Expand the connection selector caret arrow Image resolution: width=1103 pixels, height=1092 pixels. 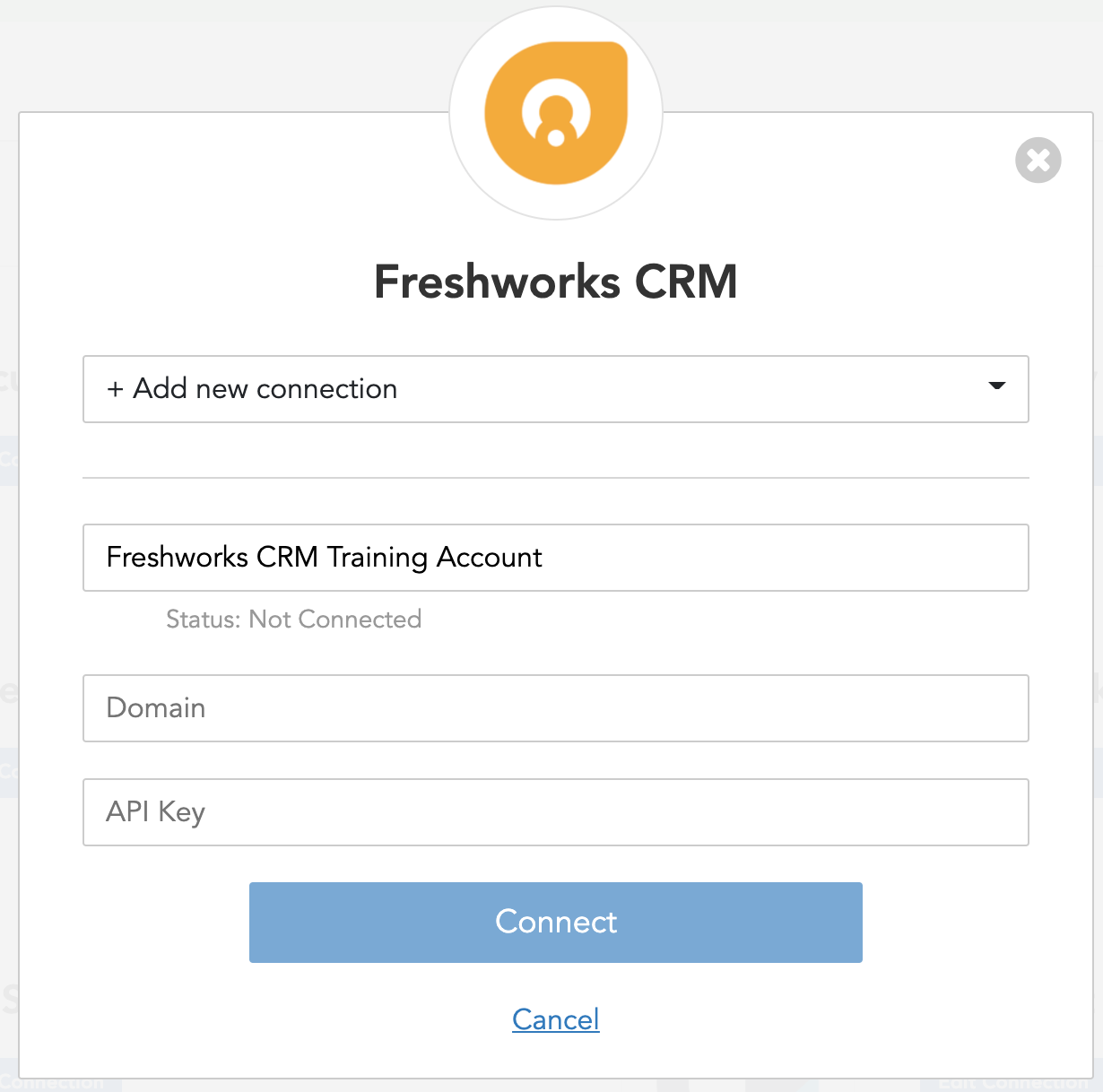[996, 386]
